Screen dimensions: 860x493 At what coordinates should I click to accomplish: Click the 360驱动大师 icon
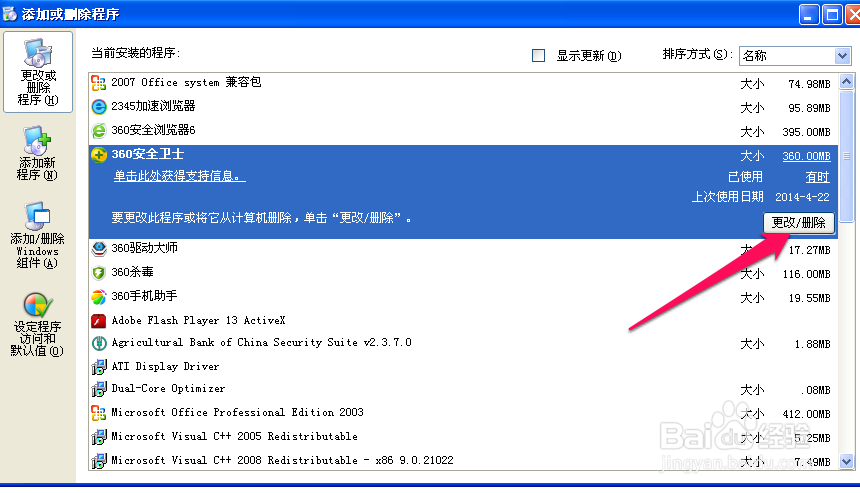(x=99, y=249)
